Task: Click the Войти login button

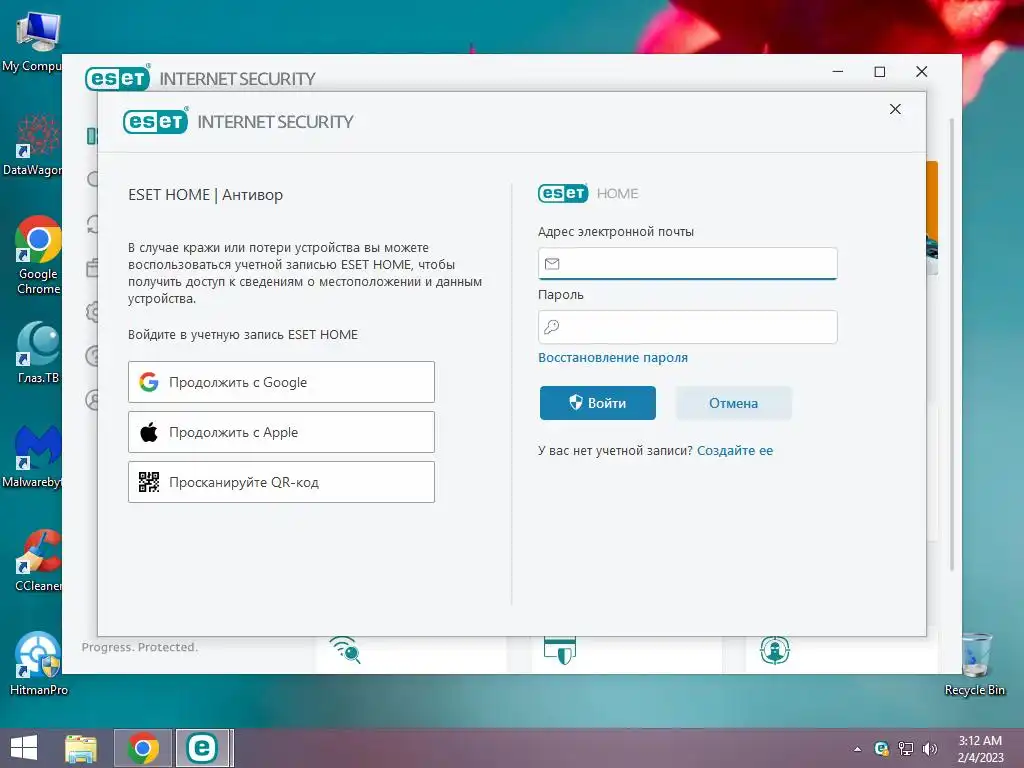Action: point(598,403)
